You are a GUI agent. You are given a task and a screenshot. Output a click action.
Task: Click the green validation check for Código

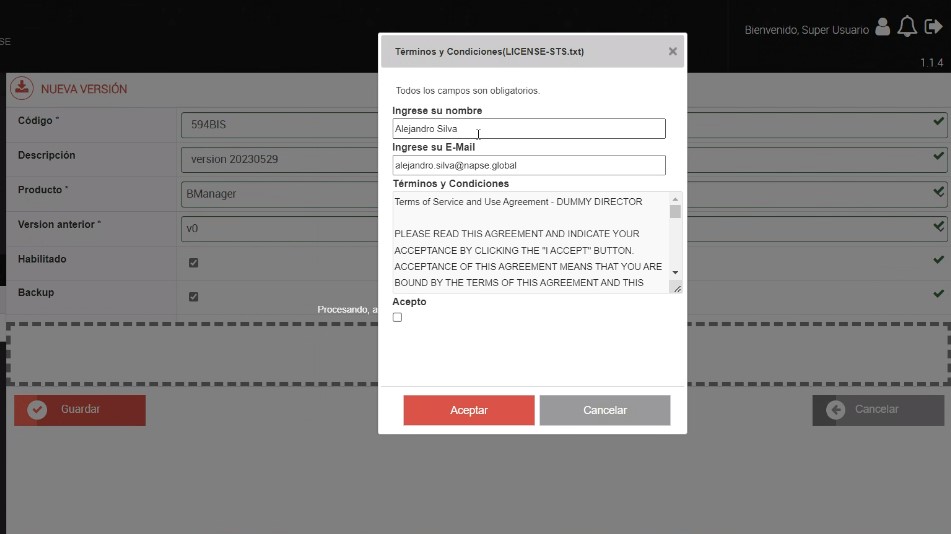click(938, 122)
